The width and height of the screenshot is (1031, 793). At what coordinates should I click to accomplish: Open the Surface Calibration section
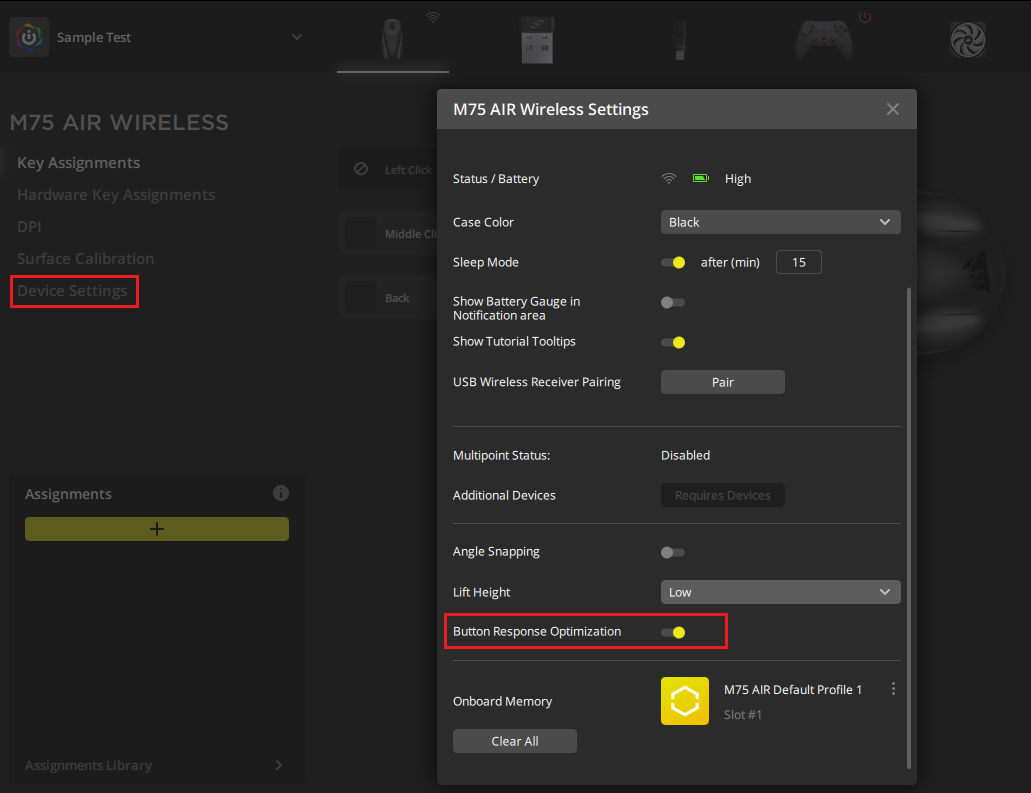(85, 258)
